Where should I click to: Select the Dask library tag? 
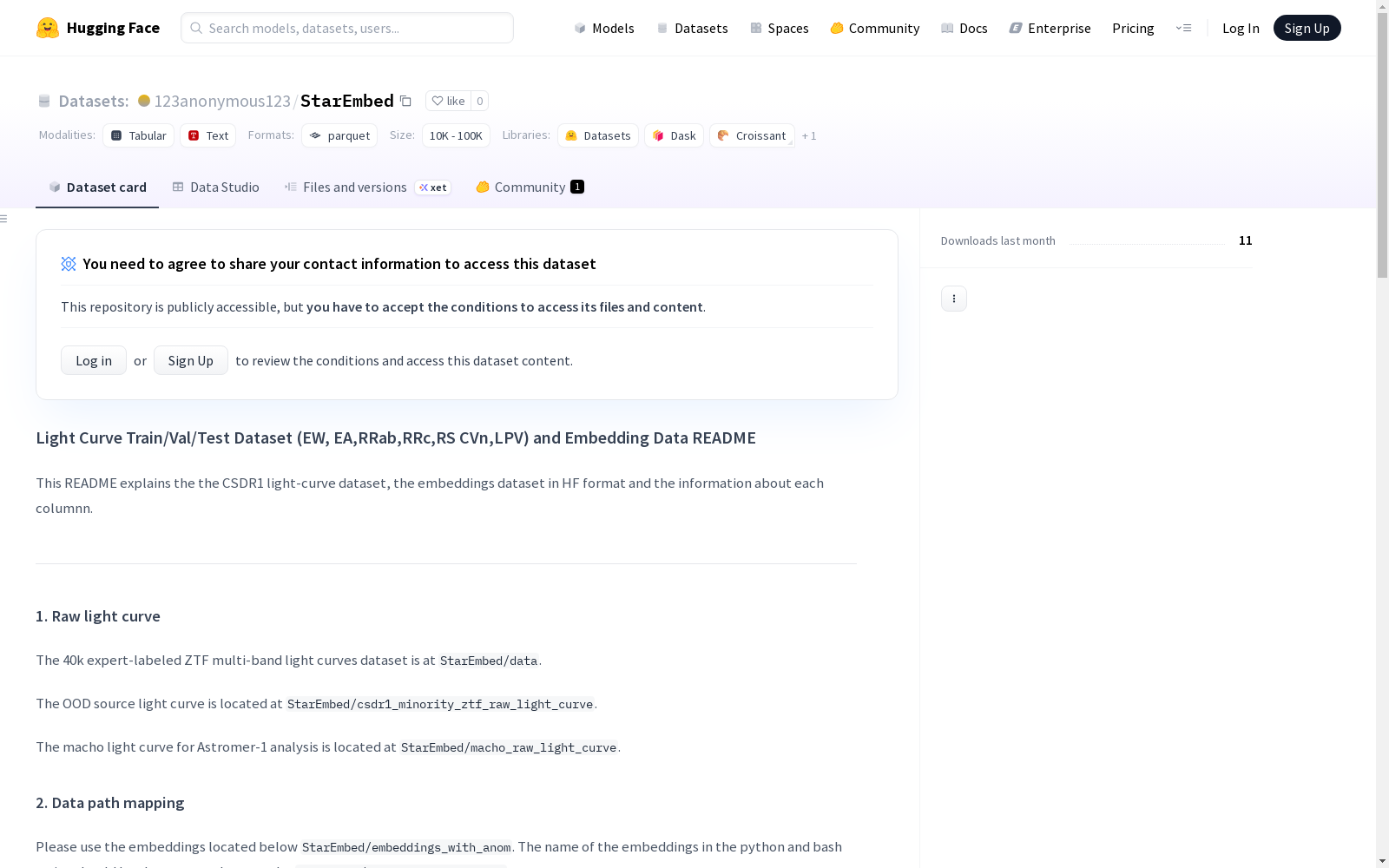pyautogui.click(x=674, y=135)
